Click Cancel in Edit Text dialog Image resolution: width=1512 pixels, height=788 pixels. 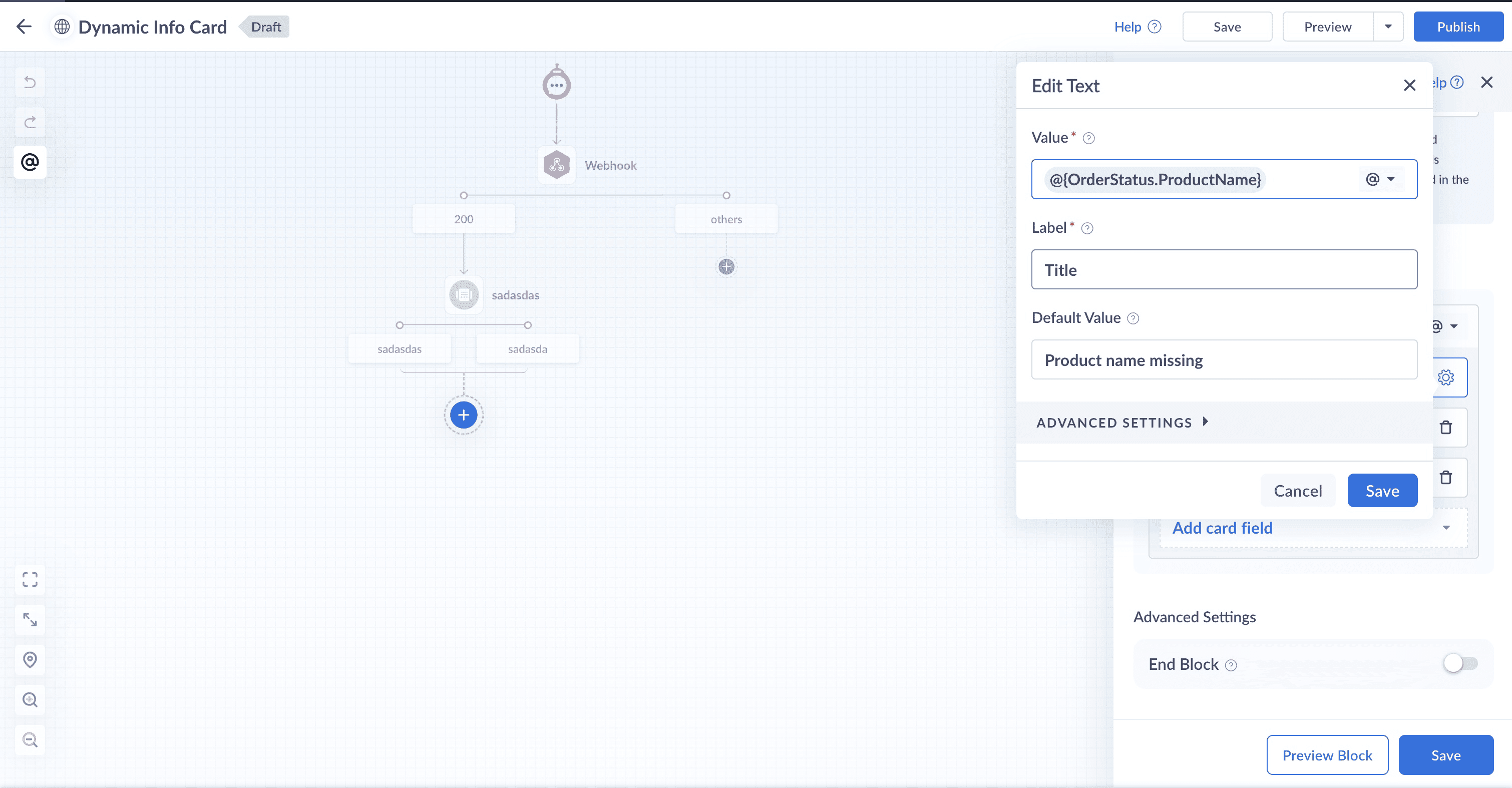(1297, 491)
